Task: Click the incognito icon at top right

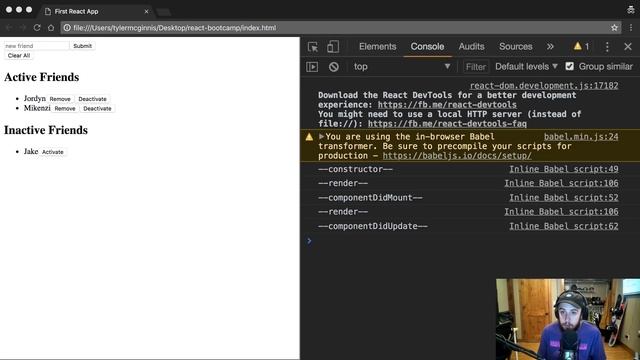Action: tap(631, 10)
